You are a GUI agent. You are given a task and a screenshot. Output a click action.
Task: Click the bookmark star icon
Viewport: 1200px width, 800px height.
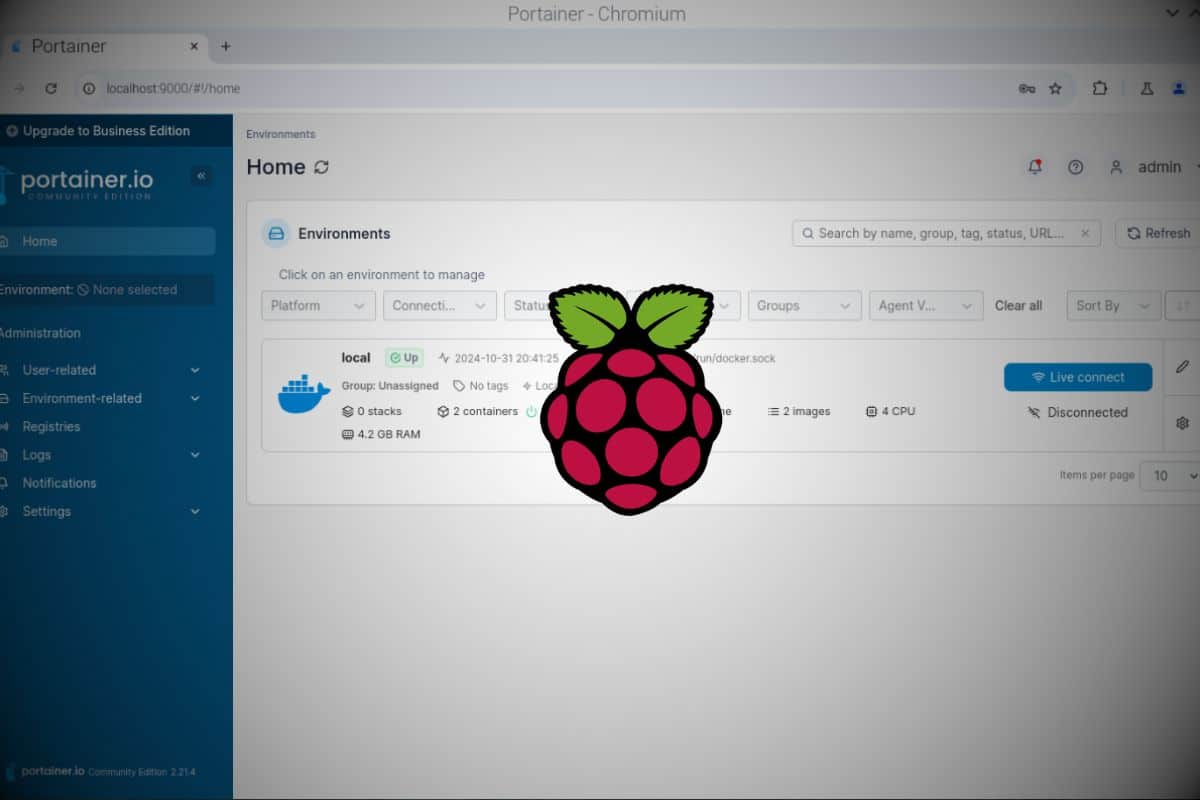pos(1055,88)
